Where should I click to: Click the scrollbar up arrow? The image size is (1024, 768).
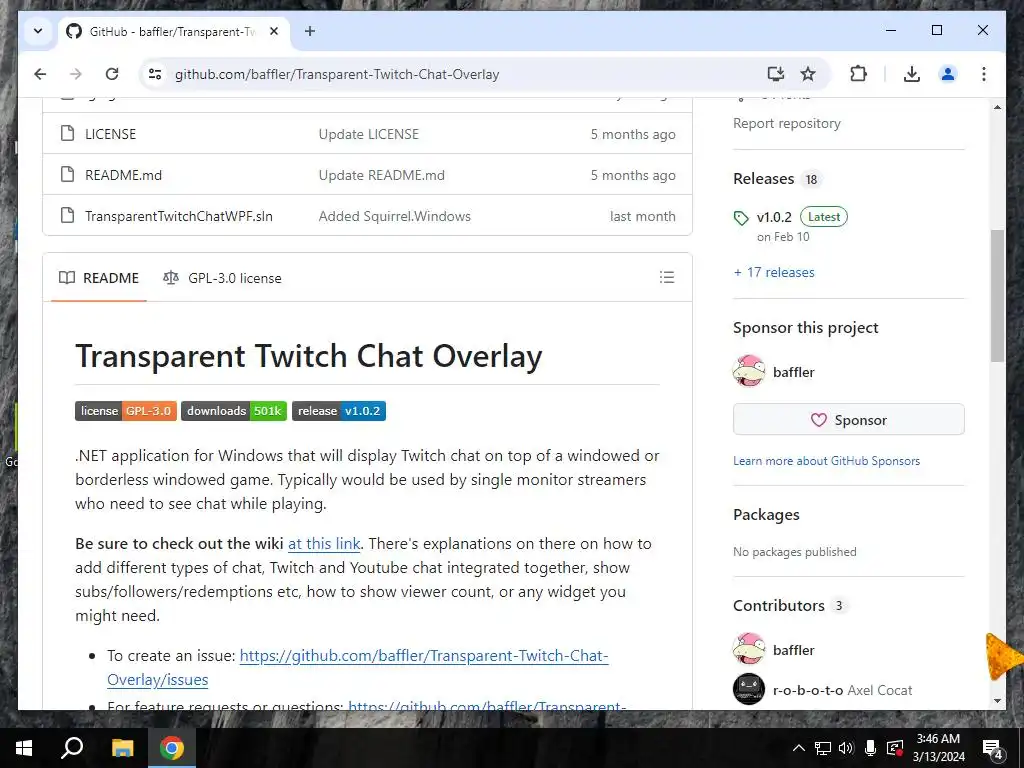point(997,106)
